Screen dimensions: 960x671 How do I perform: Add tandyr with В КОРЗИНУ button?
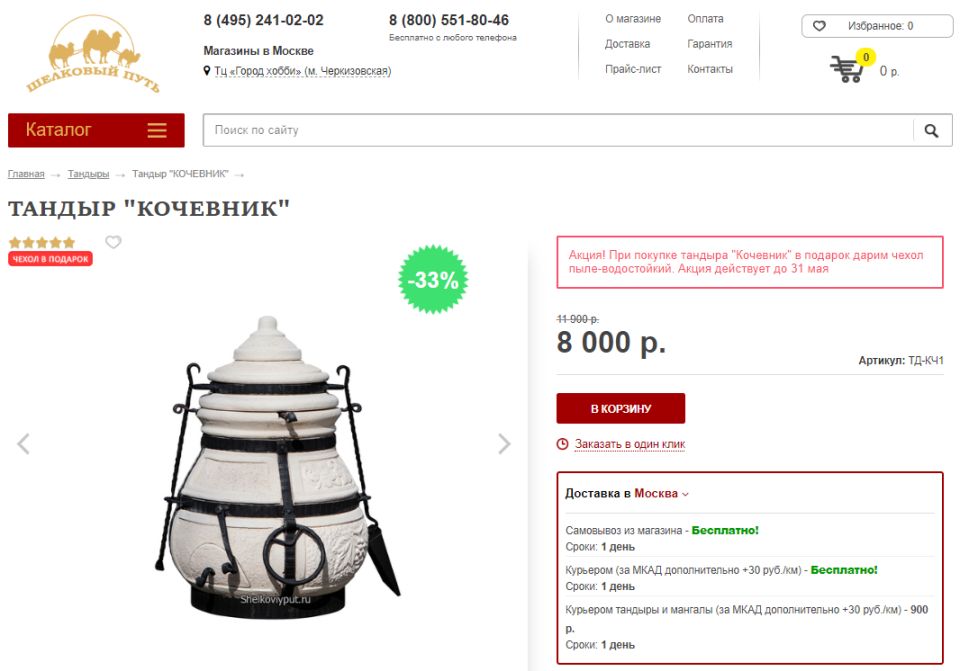tap(620, 408)
